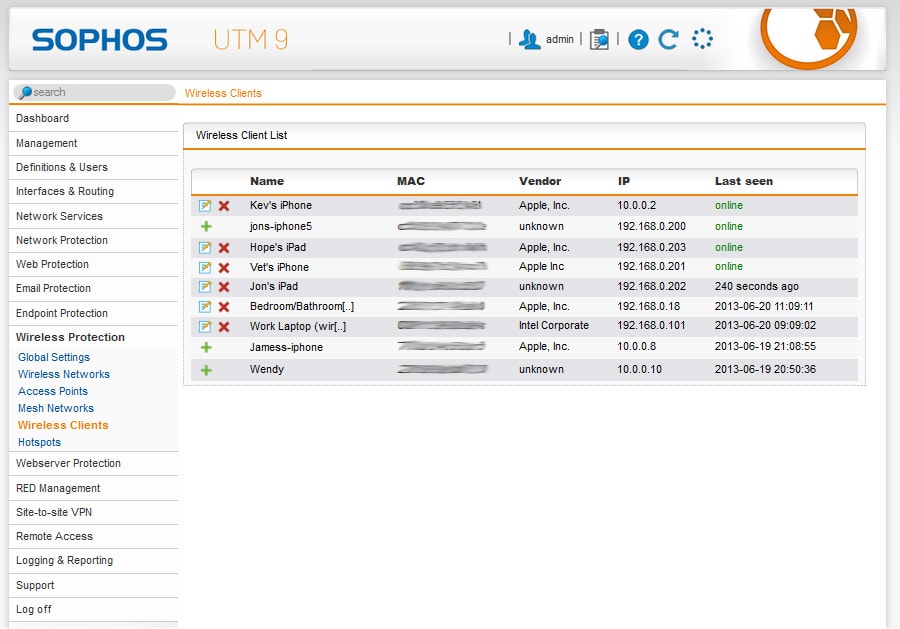The height and width of the screenshot is (629, 900).
Task: Click the reload arrow icon in header
Action: tap(669, 40)
